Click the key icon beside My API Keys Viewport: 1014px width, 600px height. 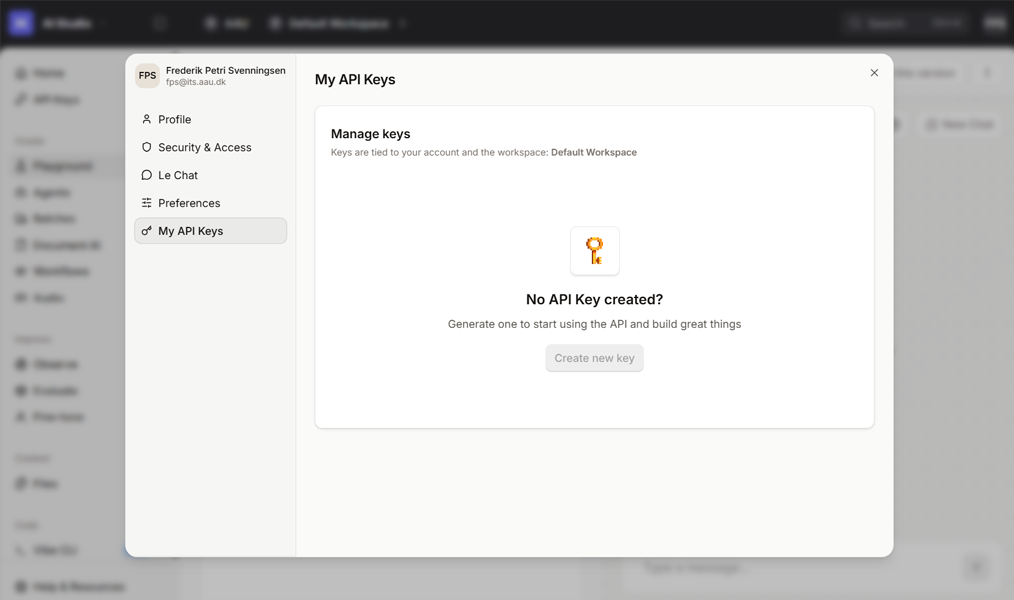coord(148,230)
